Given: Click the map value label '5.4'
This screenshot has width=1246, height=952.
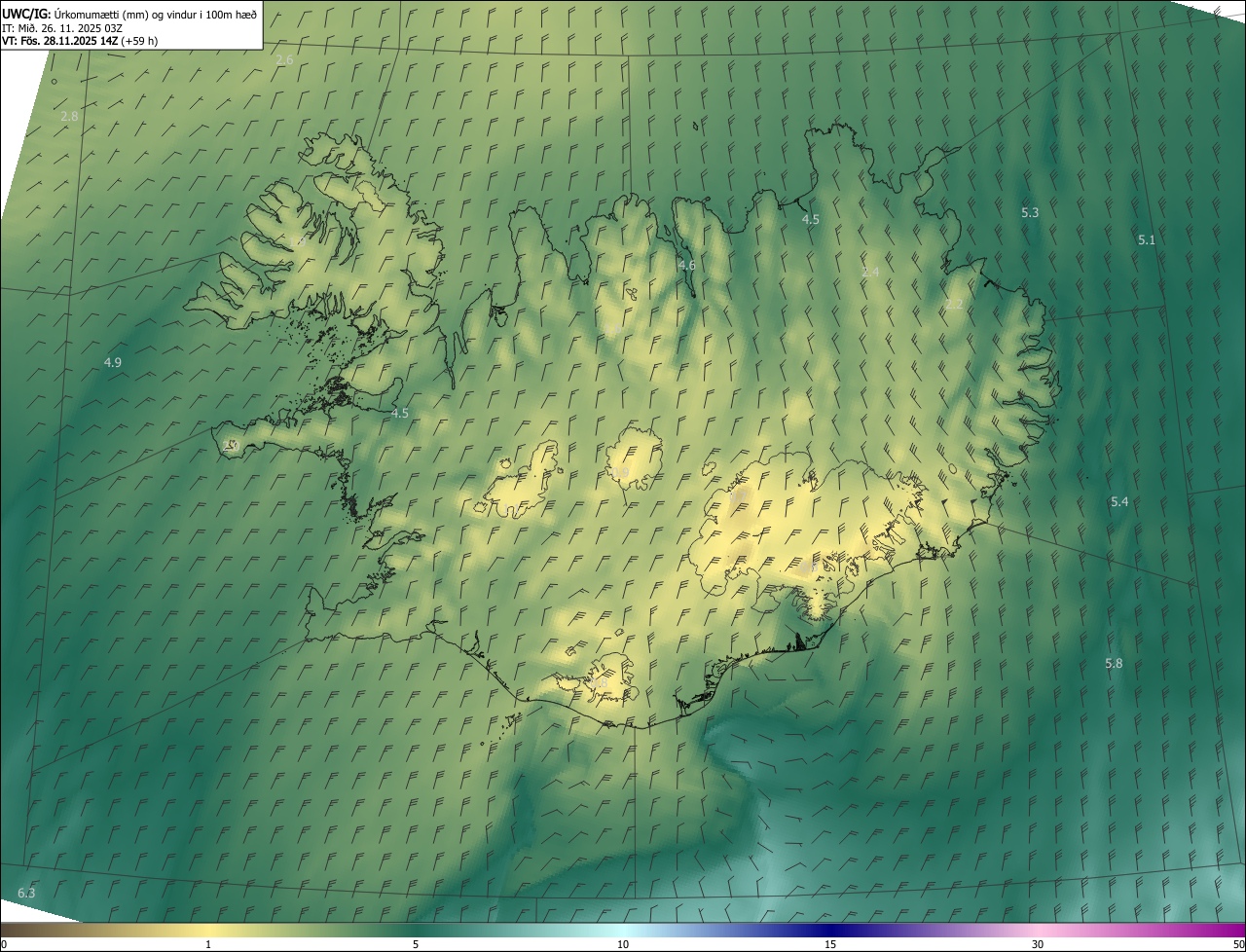Looking at the screenshot, I should tap(1119, 501).
